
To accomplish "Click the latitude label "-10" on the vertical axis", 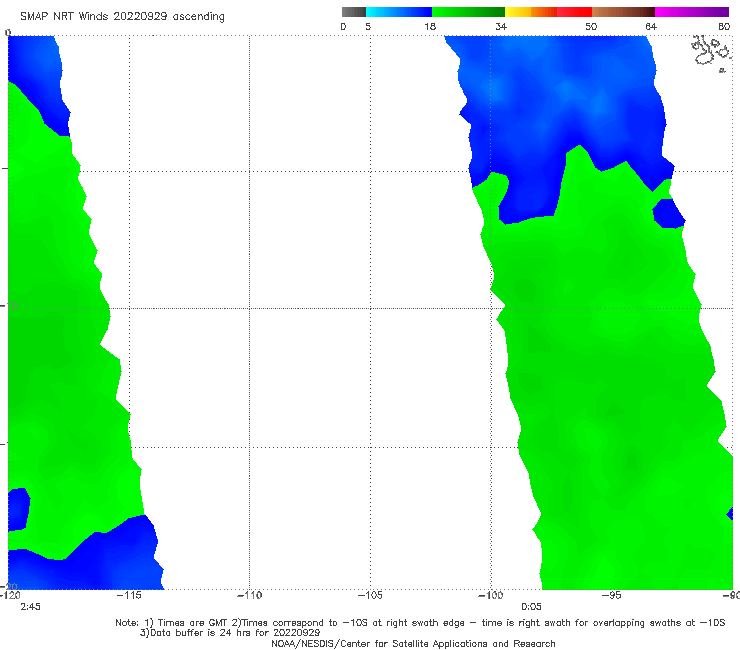I will [x=9, y=306].
